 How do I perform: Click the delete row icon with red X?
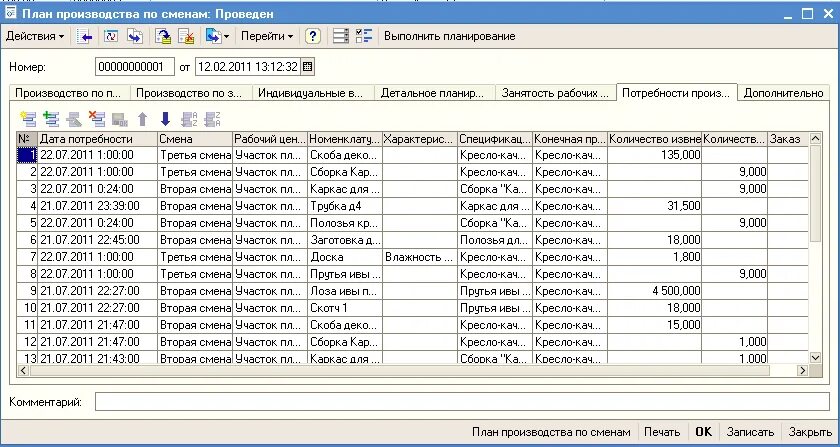(96, 119)
